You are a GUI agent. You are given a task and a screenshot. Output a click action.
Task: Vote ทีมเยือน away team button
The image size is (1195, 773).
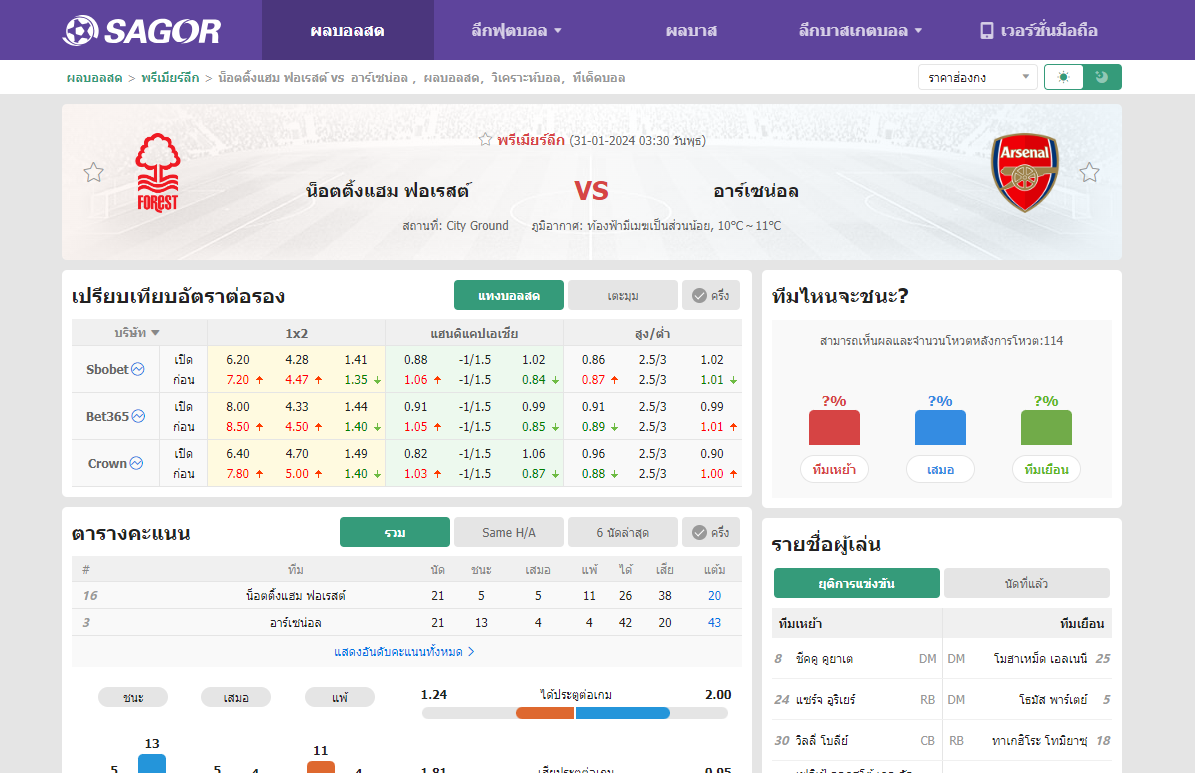point(1046,469)
